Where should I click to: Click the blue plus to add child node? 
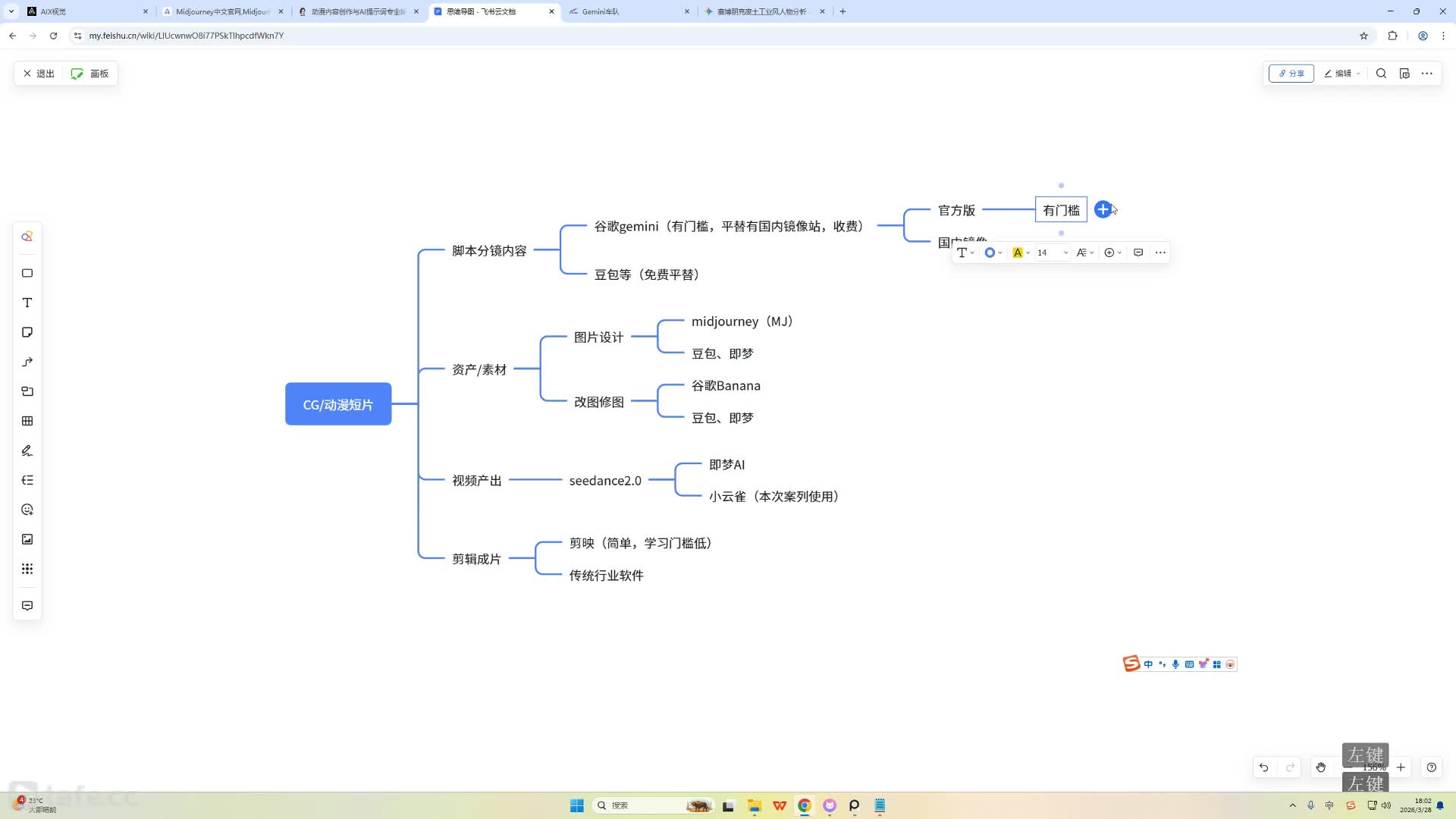click(1103, 209)
